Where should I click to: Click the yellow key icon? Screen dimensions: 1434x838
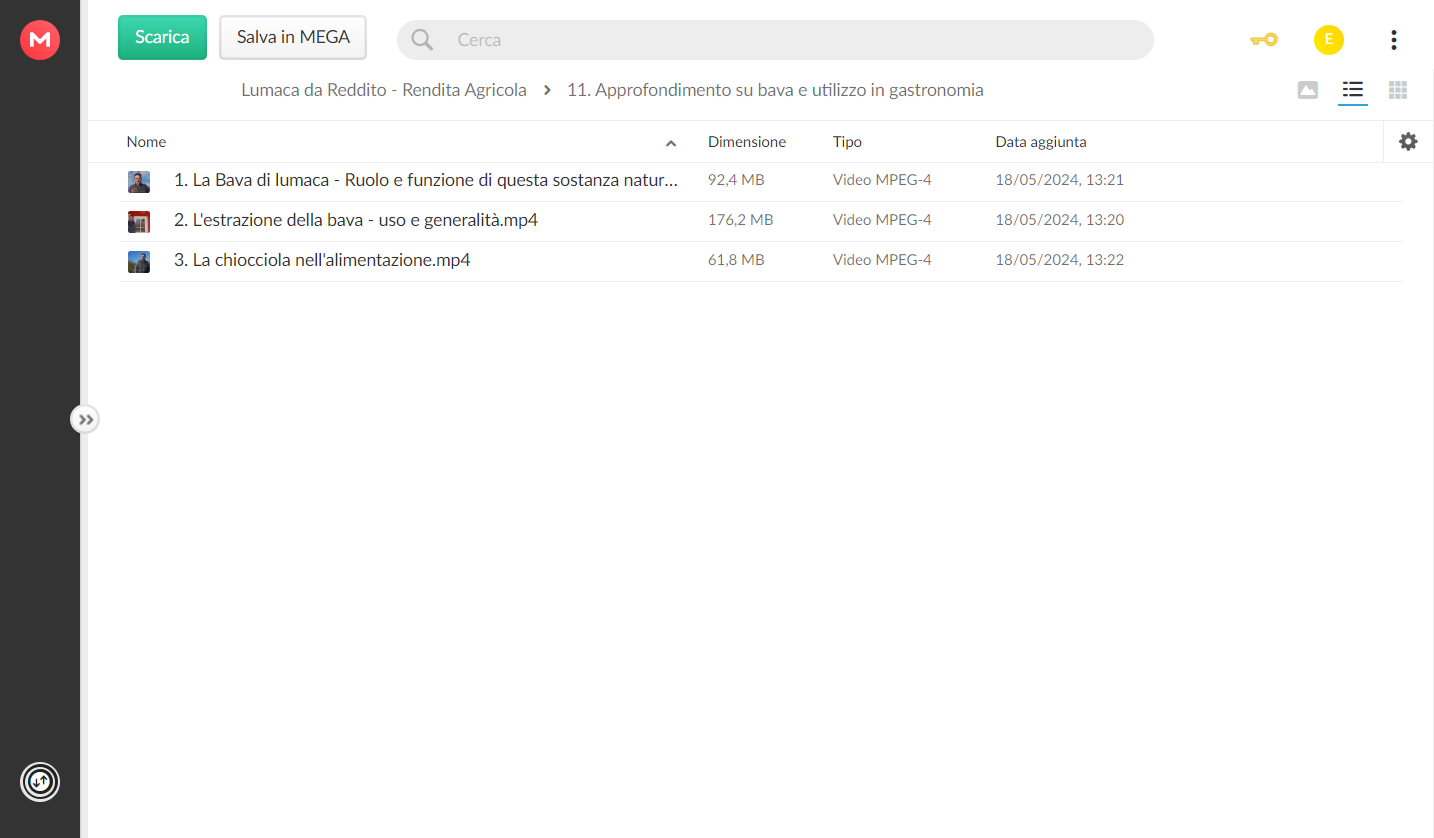(1264, 40)
